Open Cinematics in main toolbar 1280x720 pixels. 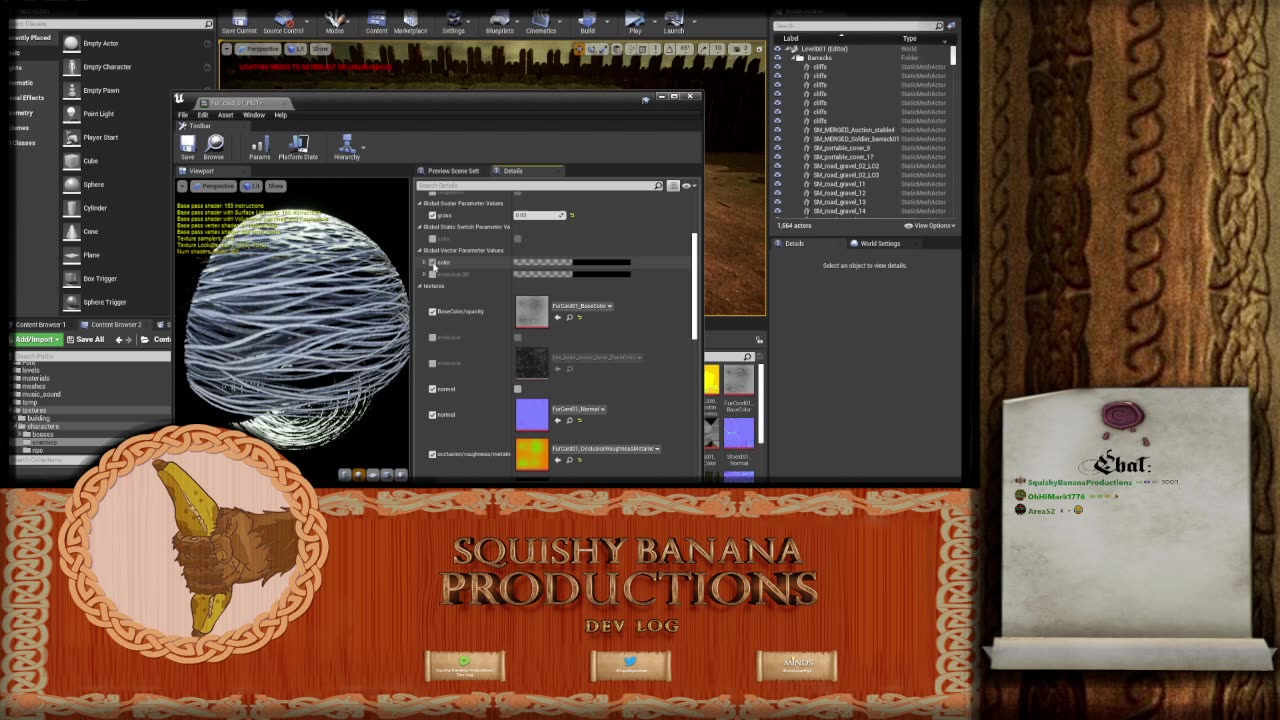click(541, 22)
